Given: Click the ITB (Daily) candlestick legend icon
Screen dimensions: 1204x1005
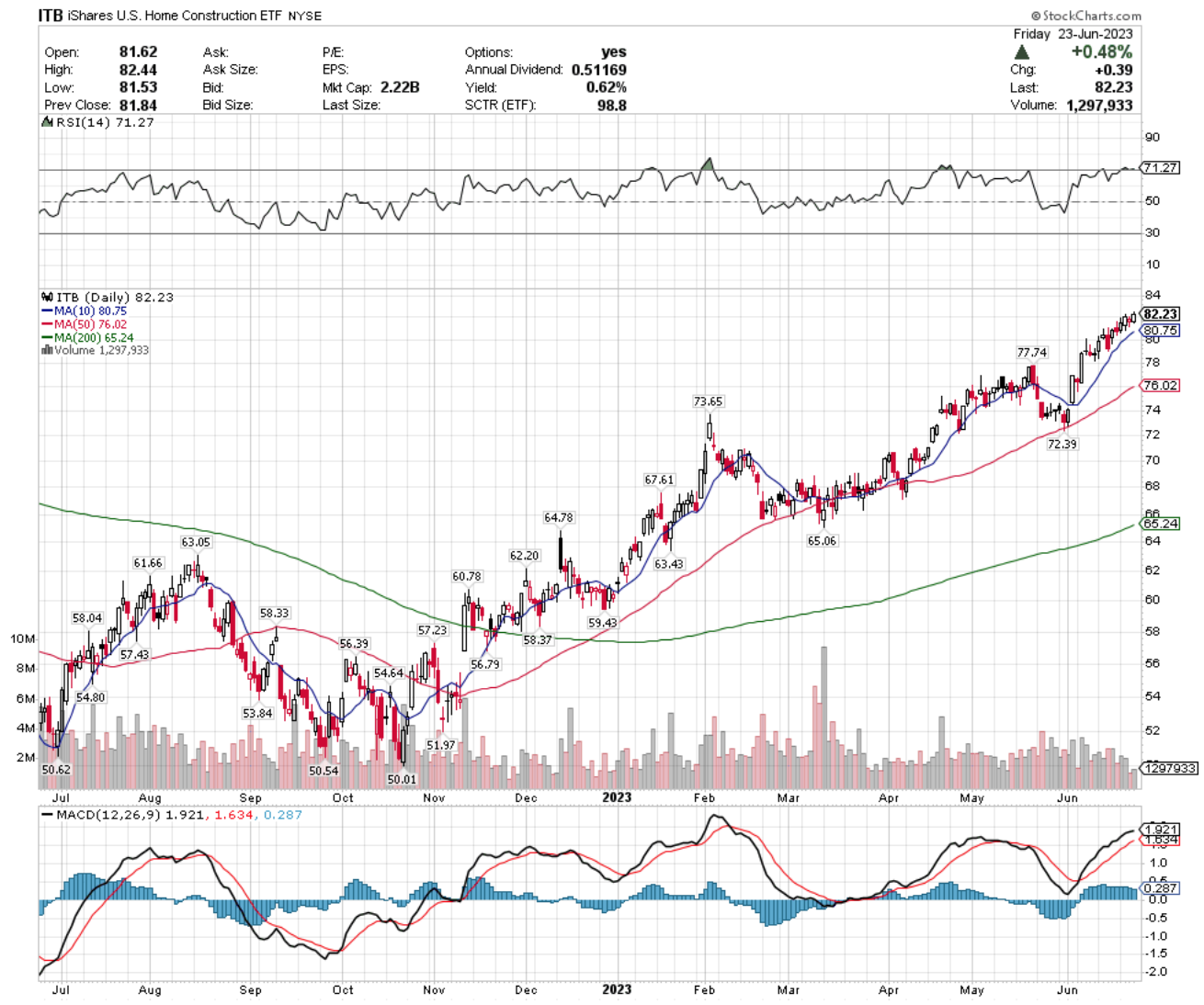Looking at the screenshot, I should click(47, 297).
